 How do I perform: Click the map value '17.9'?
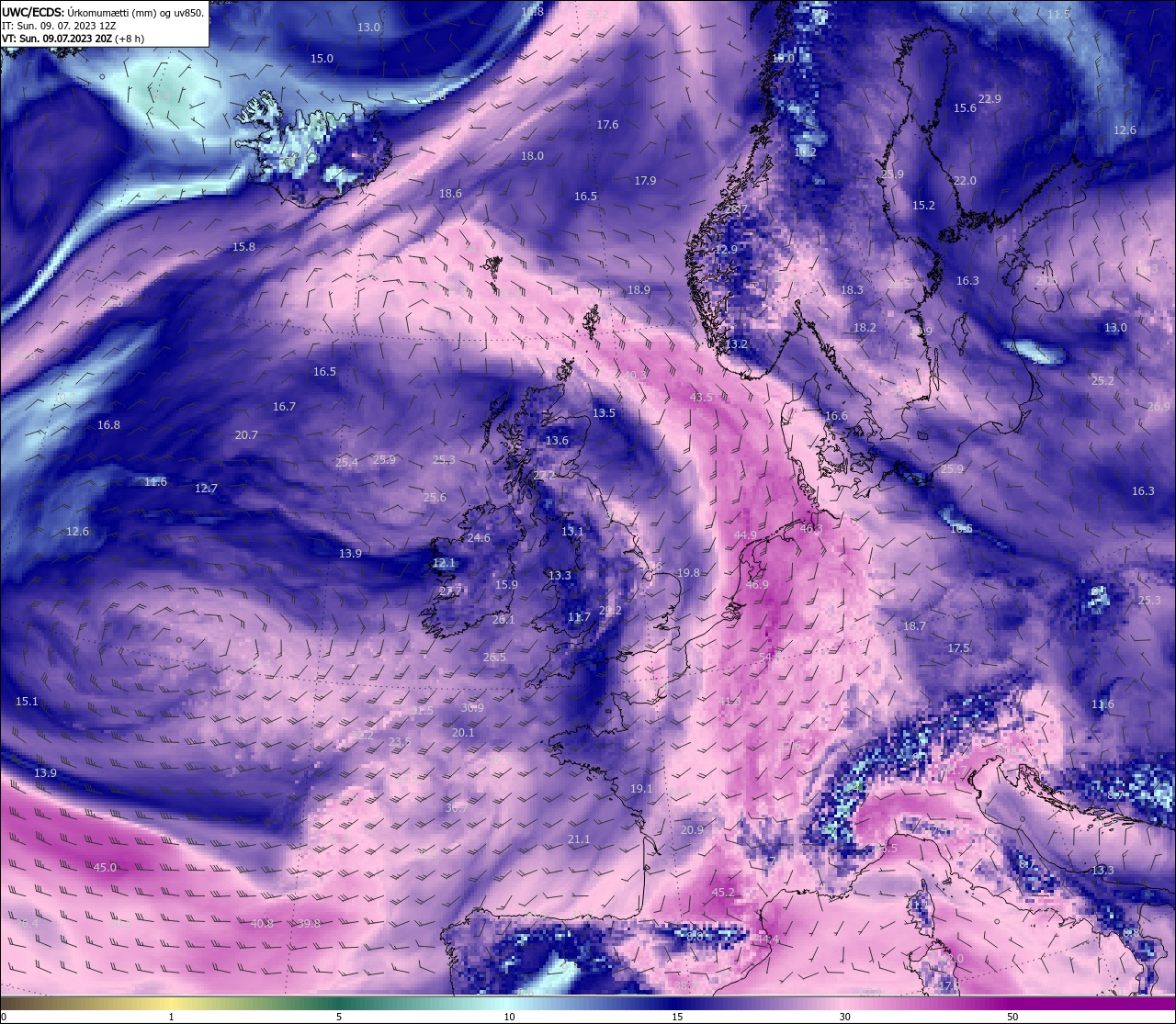click(x=645, y=181)
